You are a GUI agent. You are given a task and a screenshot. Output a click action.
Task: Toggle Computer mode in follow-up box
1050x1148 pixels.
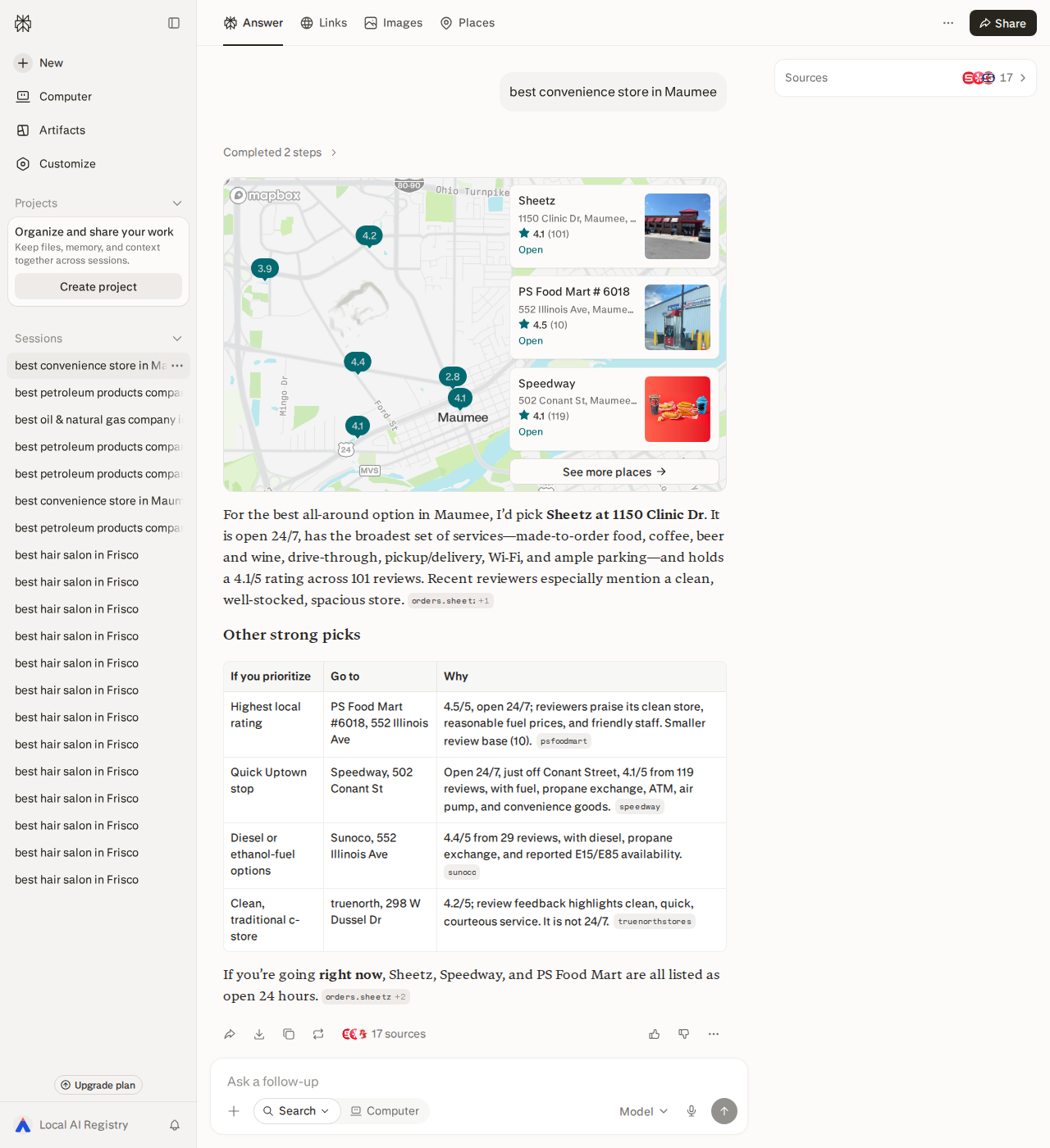(385, 1111)
